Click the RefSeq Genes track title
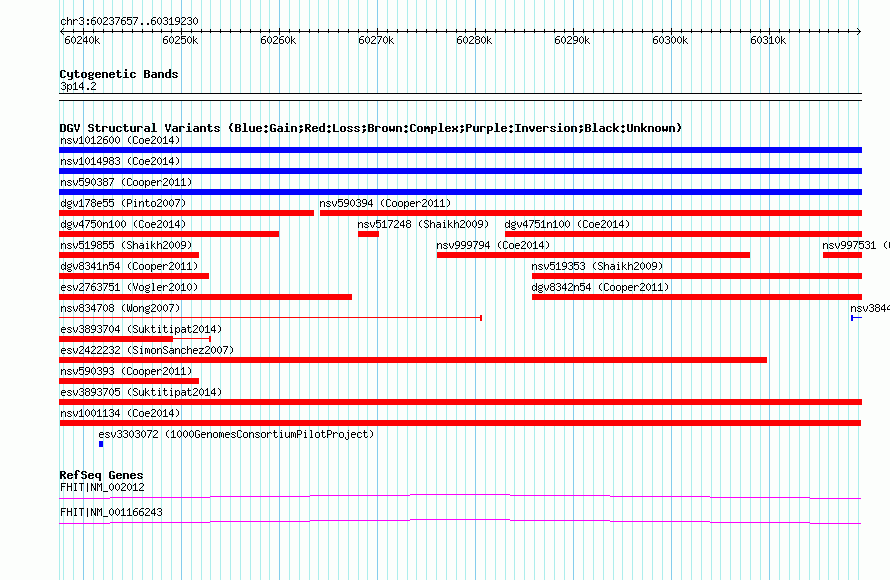Viewport: 890px width, 580px height. tap(101, 475)
